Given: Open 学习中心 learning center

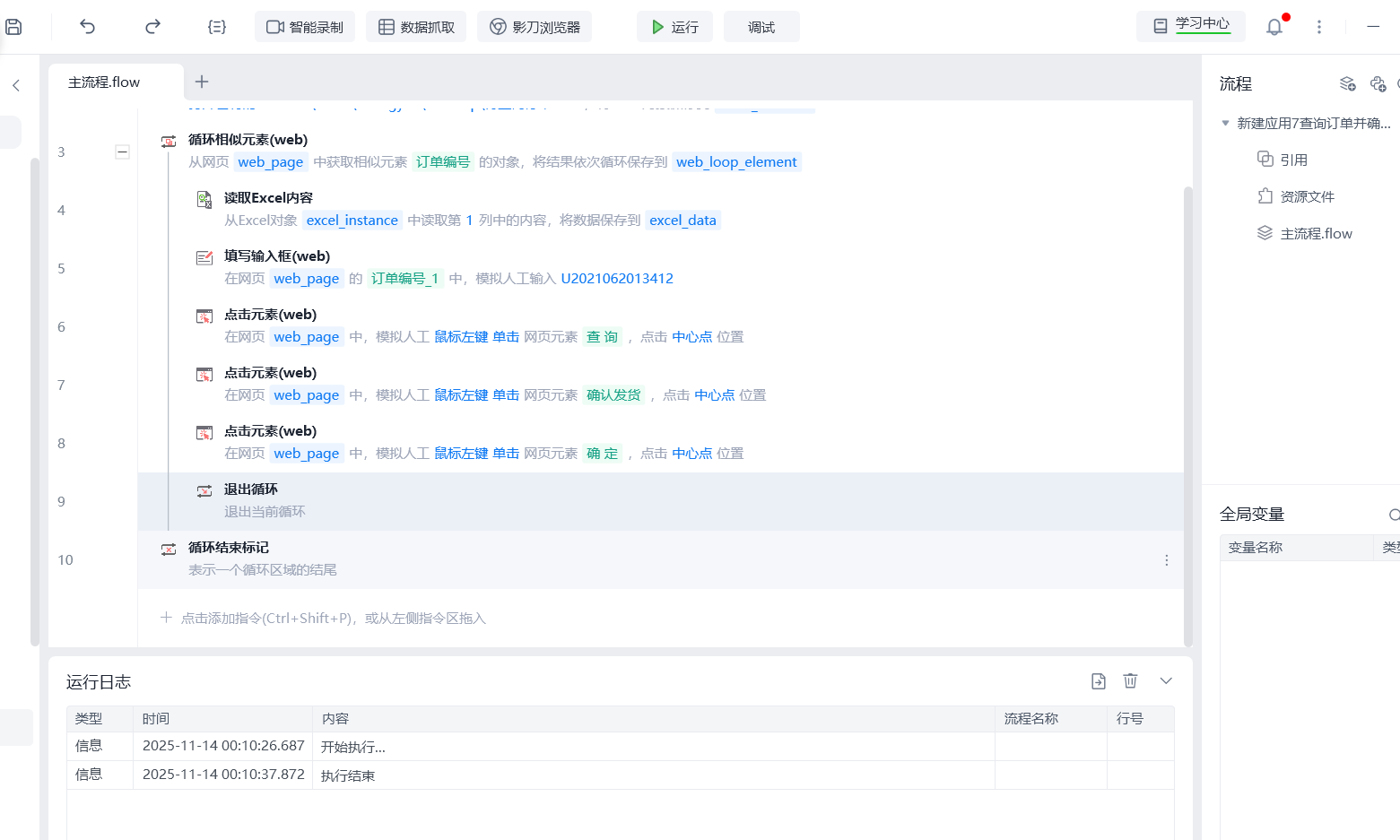Looking at the screenshot, I should coord(1191,26).
